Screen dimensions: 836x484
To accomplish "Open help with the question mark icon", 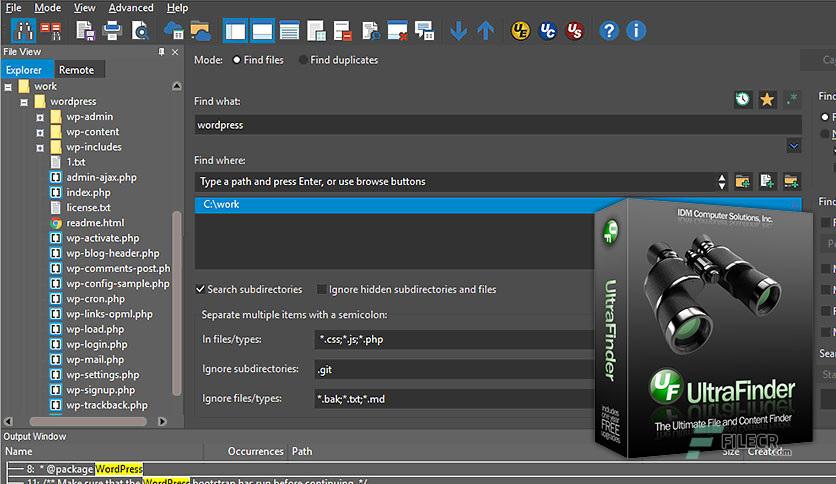I will pos(608,31).
